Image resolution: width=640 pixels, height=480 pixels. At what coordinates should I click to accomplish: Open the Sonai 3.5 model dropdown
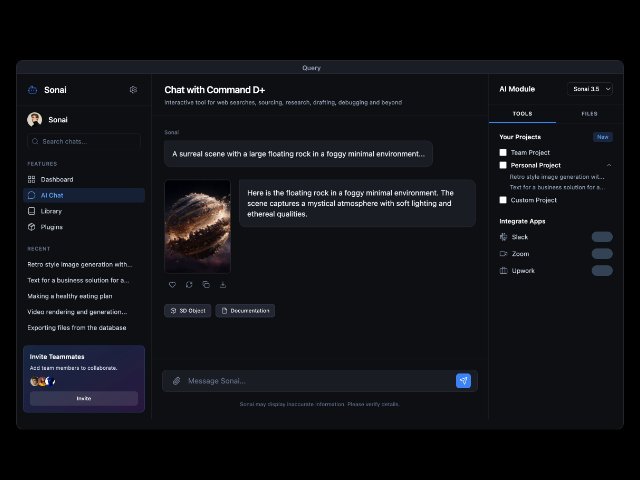tap(590, 89)
